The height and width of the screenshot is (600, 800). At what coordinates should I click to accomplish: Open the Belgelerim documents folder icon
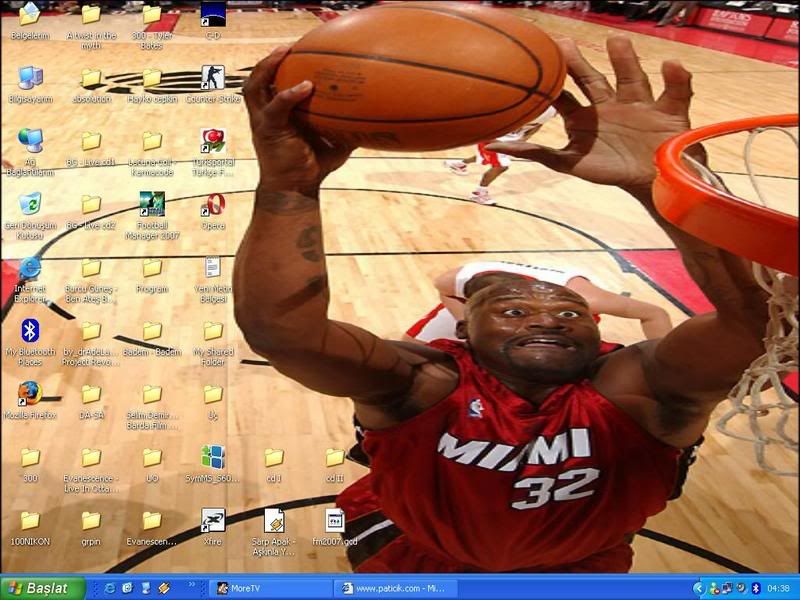[30, 15]
